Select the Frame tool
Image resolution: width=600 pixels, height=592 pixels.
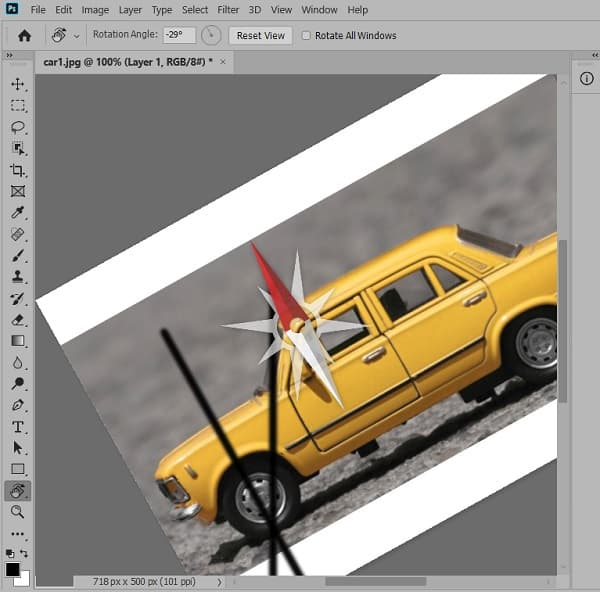click(x=18, y=191)
